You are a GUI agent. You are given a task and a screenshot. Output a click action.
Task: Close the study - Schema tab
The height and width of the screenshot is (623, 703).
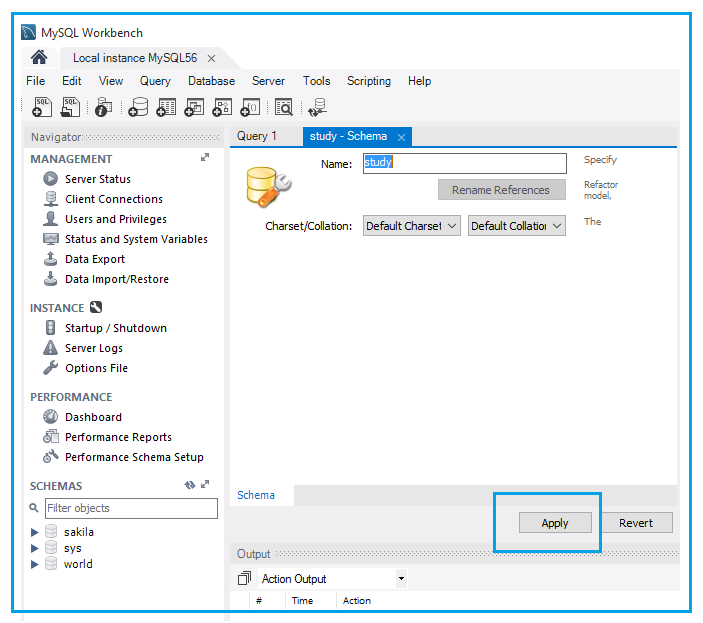401,137
